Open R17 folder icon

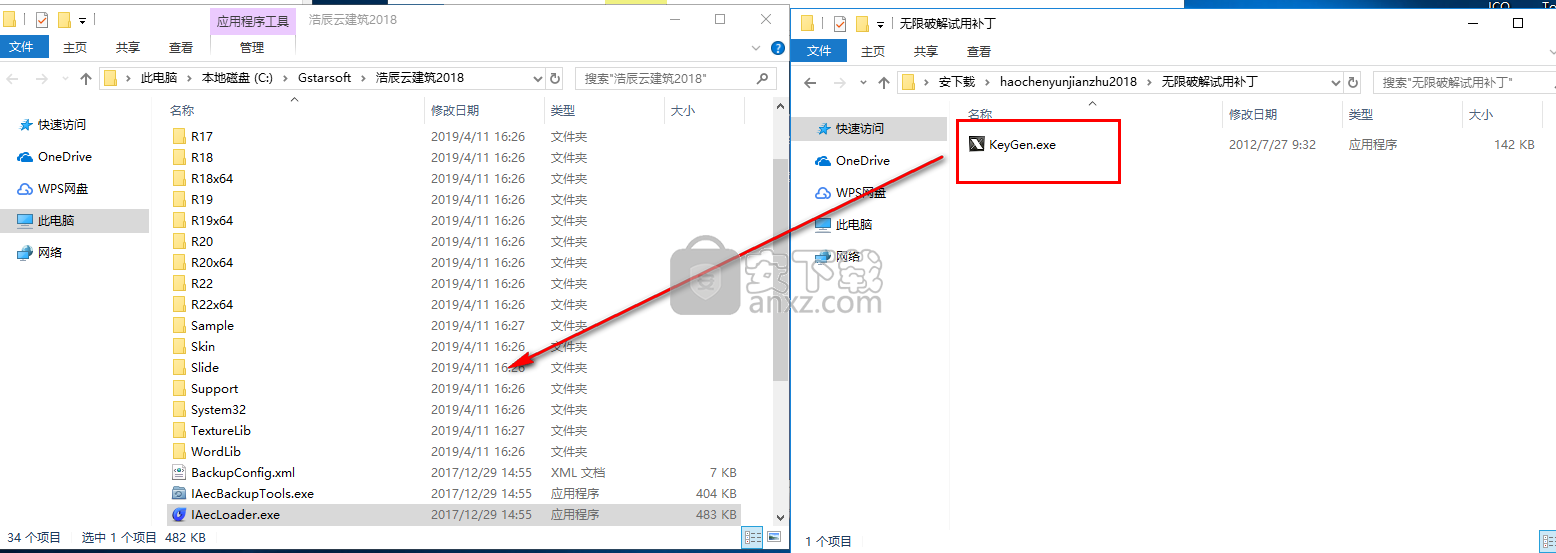[x=179, y=137]
